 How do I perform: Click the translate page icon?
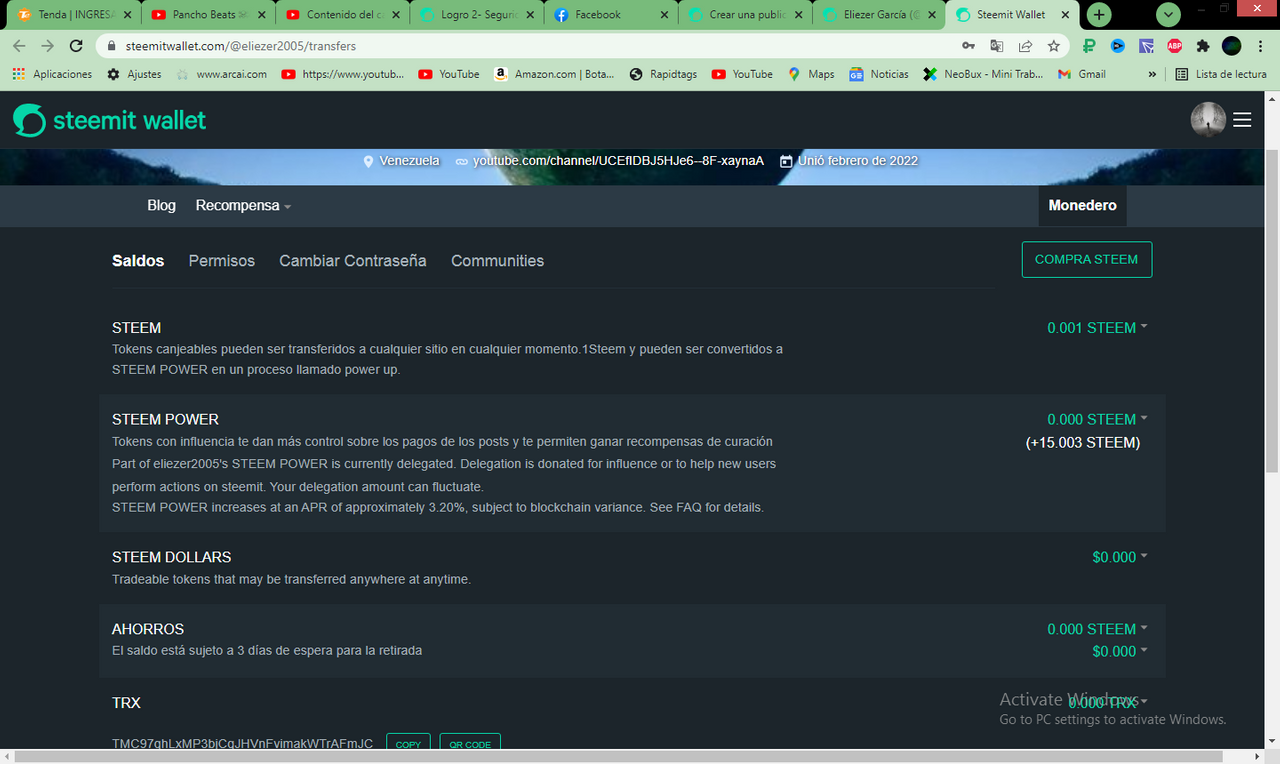tap(997, 46)
